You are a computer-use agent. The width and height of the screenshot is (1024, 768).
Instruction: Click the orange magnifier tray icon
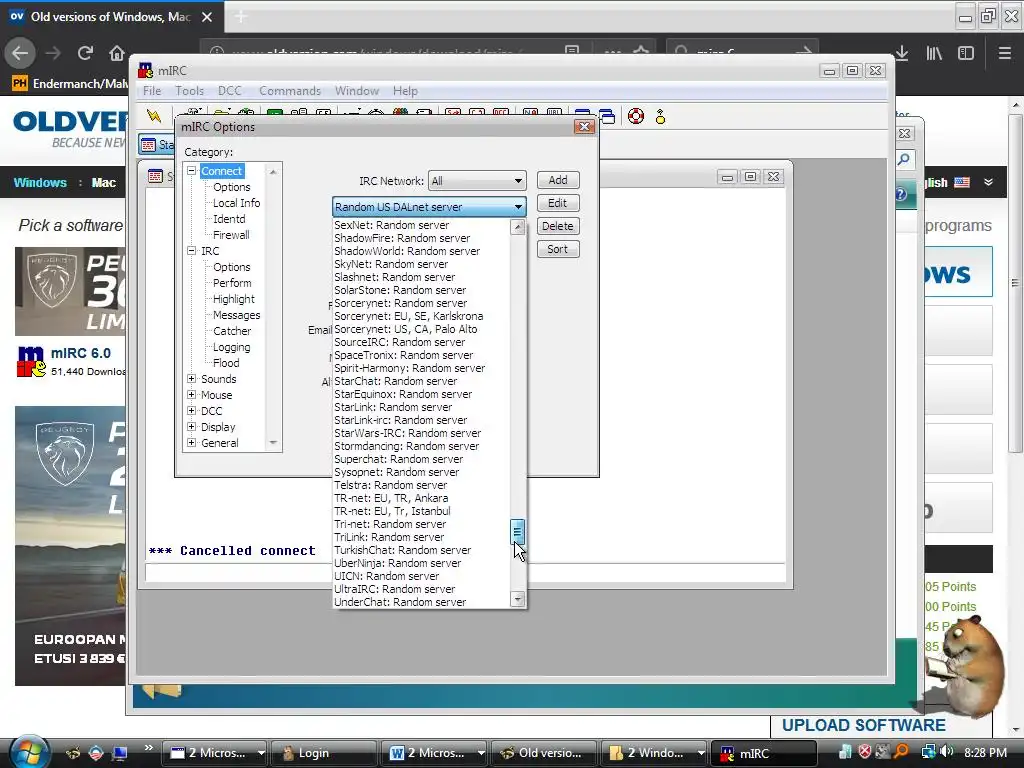[901, 752]
